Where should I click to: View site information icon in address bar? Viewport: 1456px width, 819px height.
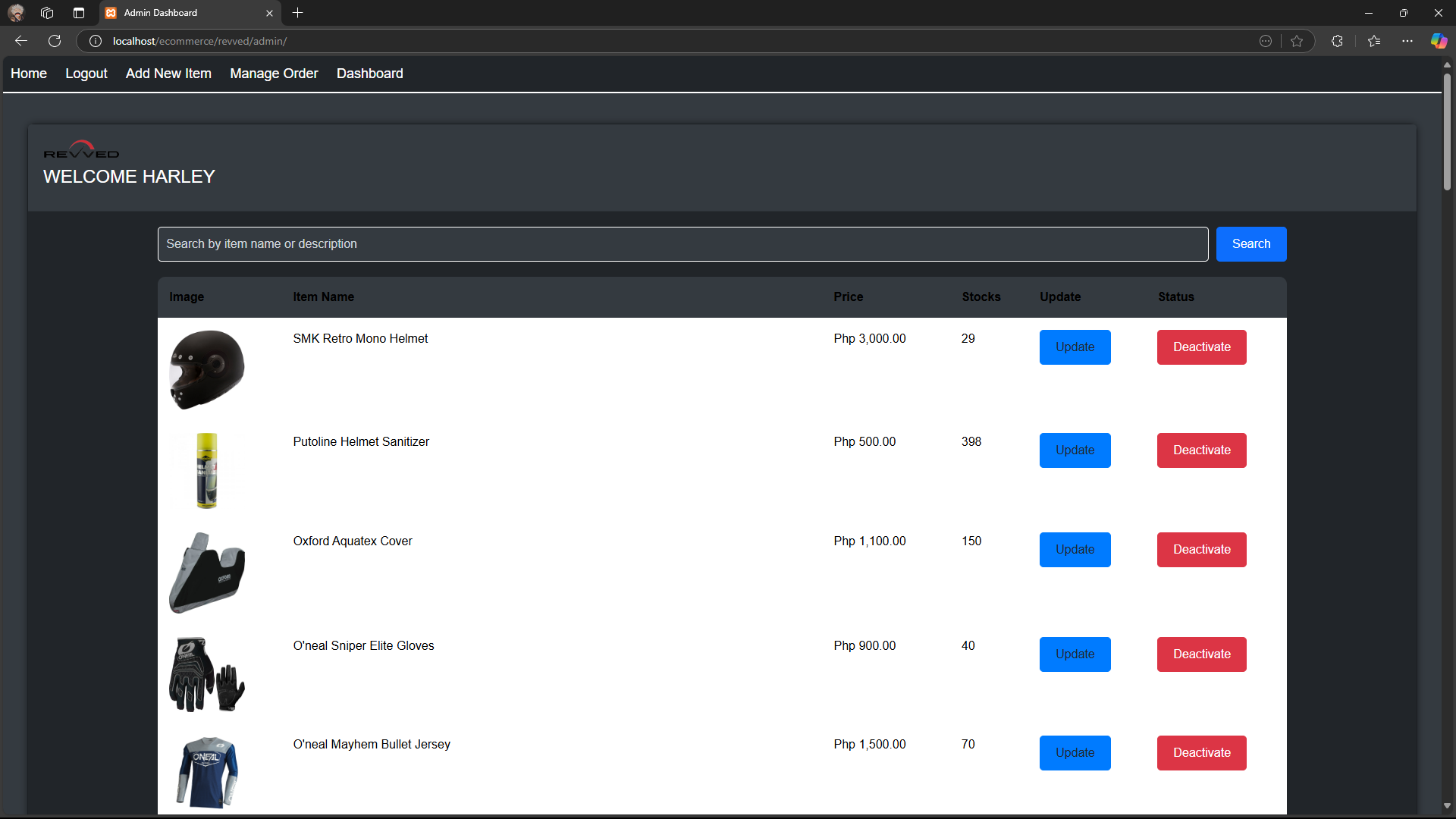(96, 41)
